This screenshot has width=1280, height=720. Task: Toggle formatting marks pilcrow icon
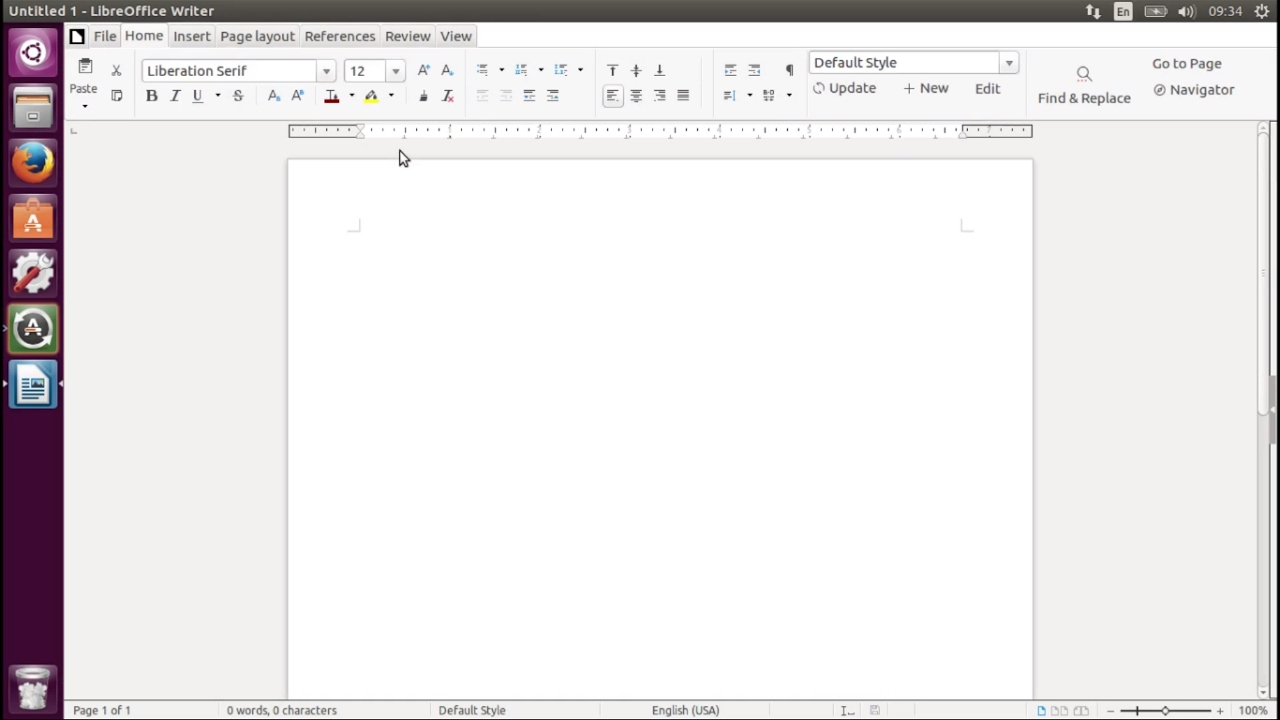click(789, 70)
